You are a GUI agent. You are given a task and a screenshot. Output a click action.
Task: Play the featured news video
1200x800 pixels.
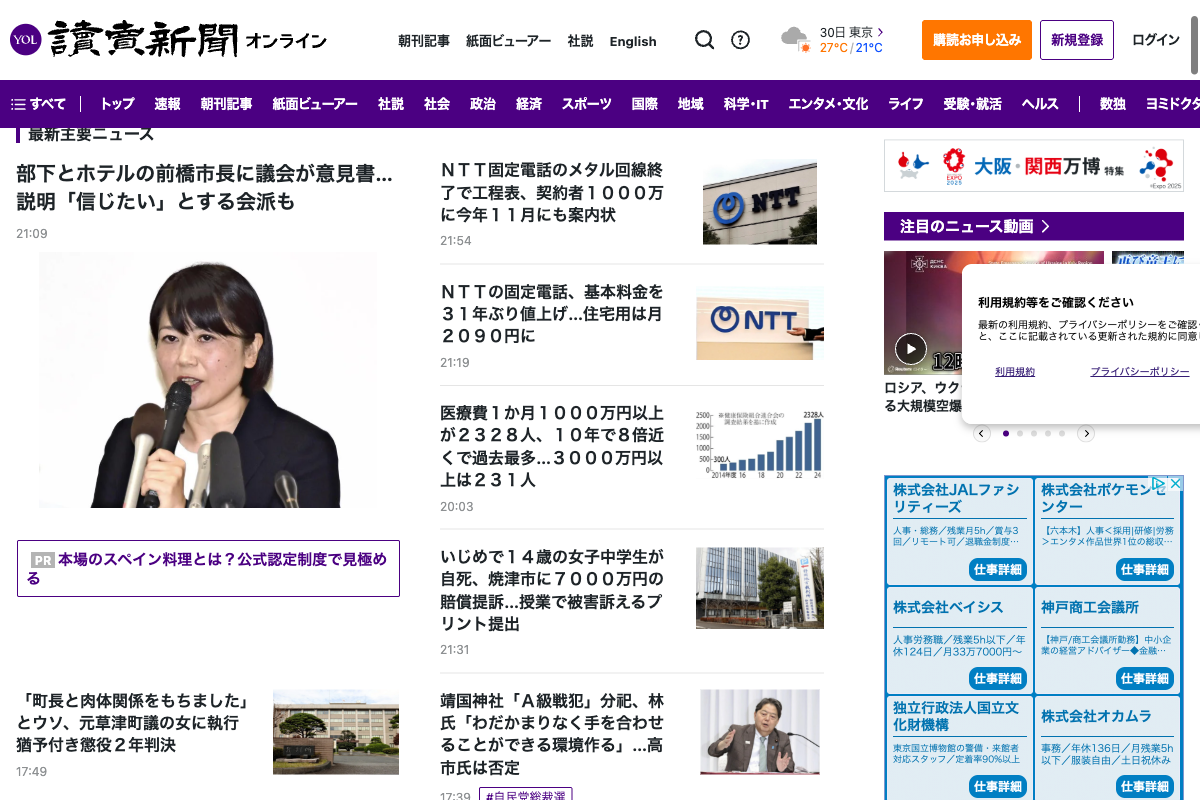coord(910,348)
